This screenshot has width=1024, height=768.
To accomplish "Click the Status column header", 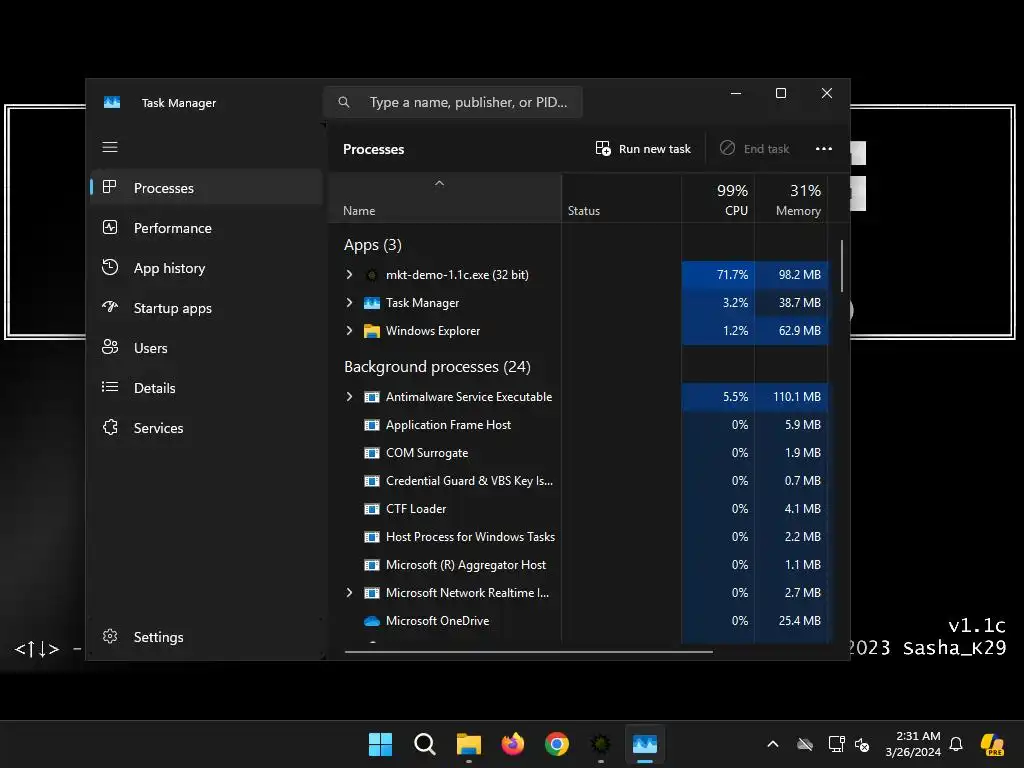I will click(x=622, y=199).
